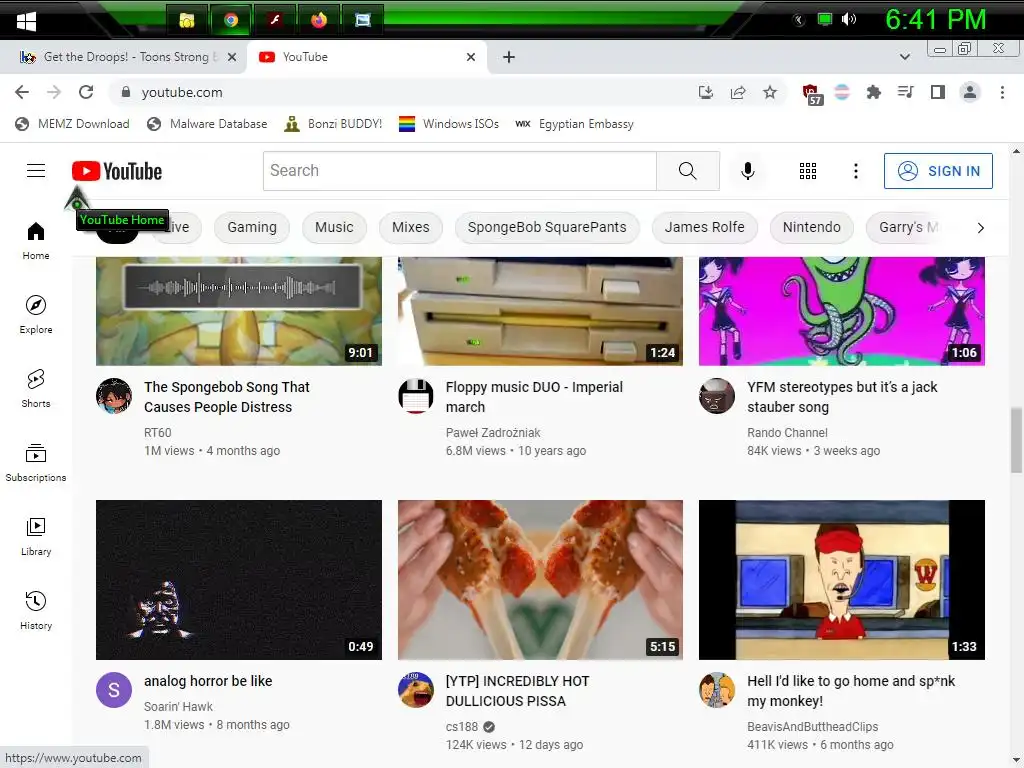Bookmark this page with the star
The width and height of the screenshot is (1024, 768).
click(x=770, y=92)
